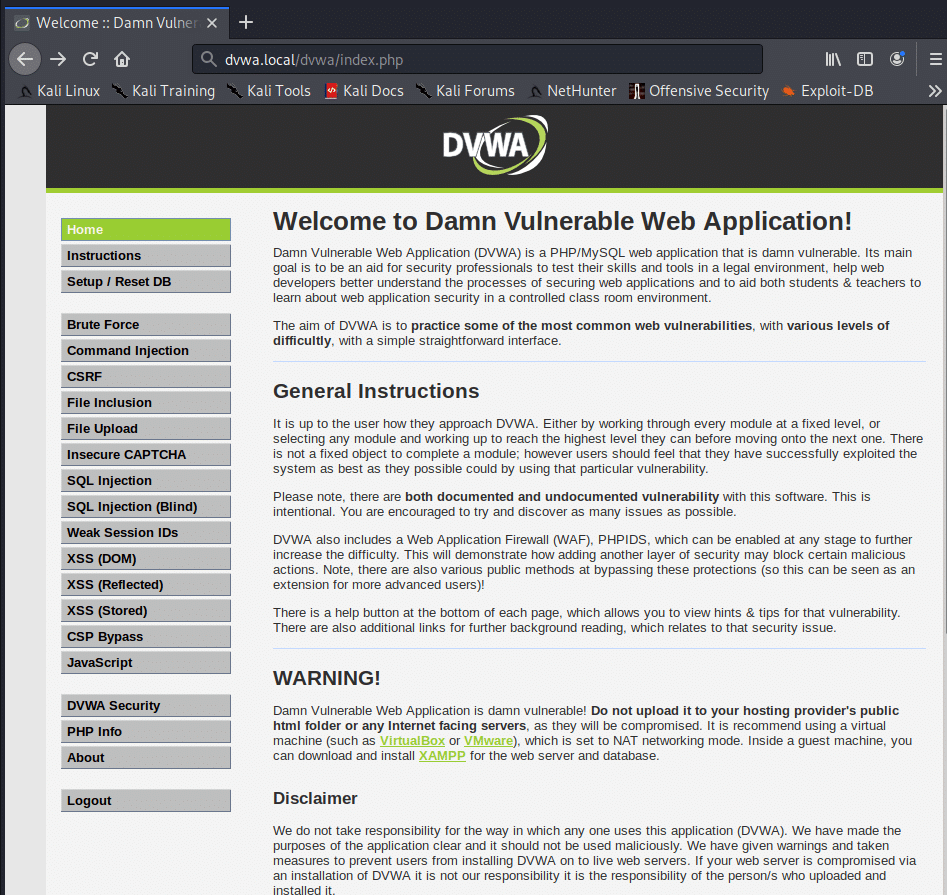Reload the current page

pyautogui.click(x=90, y=59)
